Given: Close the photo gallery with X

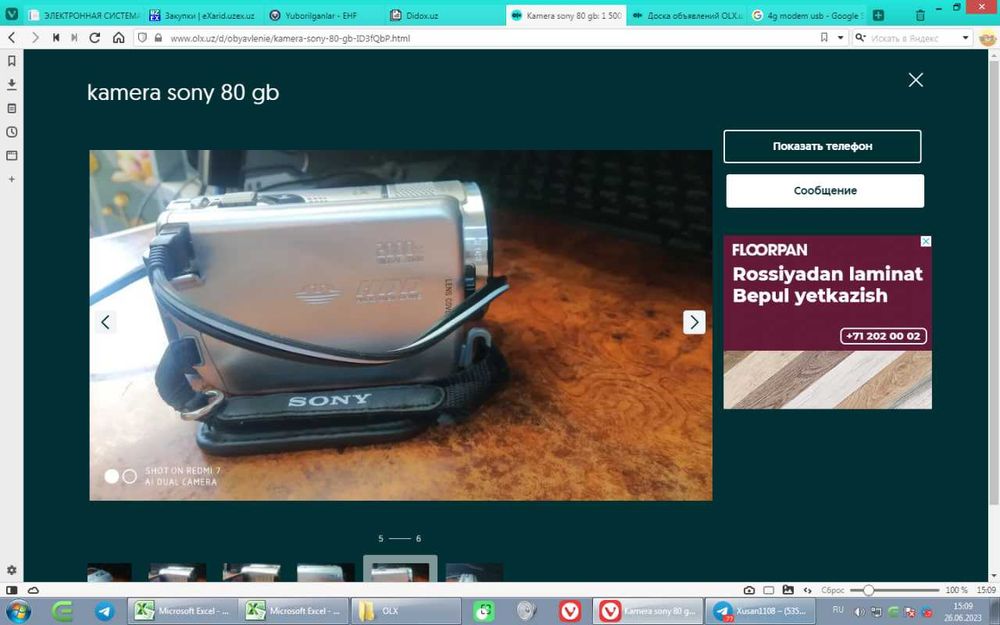Looking at the screenshot, I should coord(916,80).
